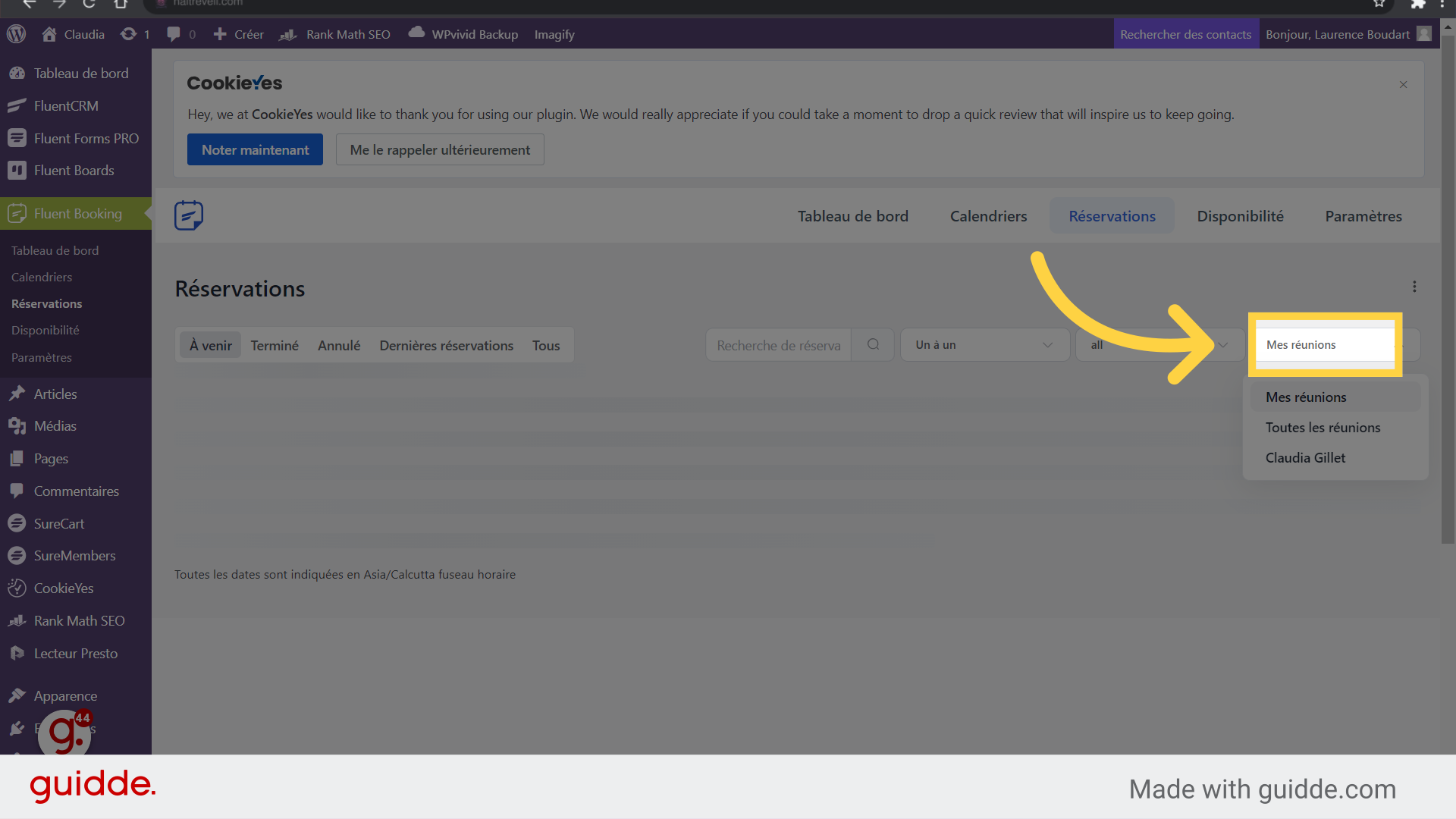The width and height of the screenshot is (1456, 819).
Task: Click the Fluent Booking logo
Action: (x=189, y=216)
